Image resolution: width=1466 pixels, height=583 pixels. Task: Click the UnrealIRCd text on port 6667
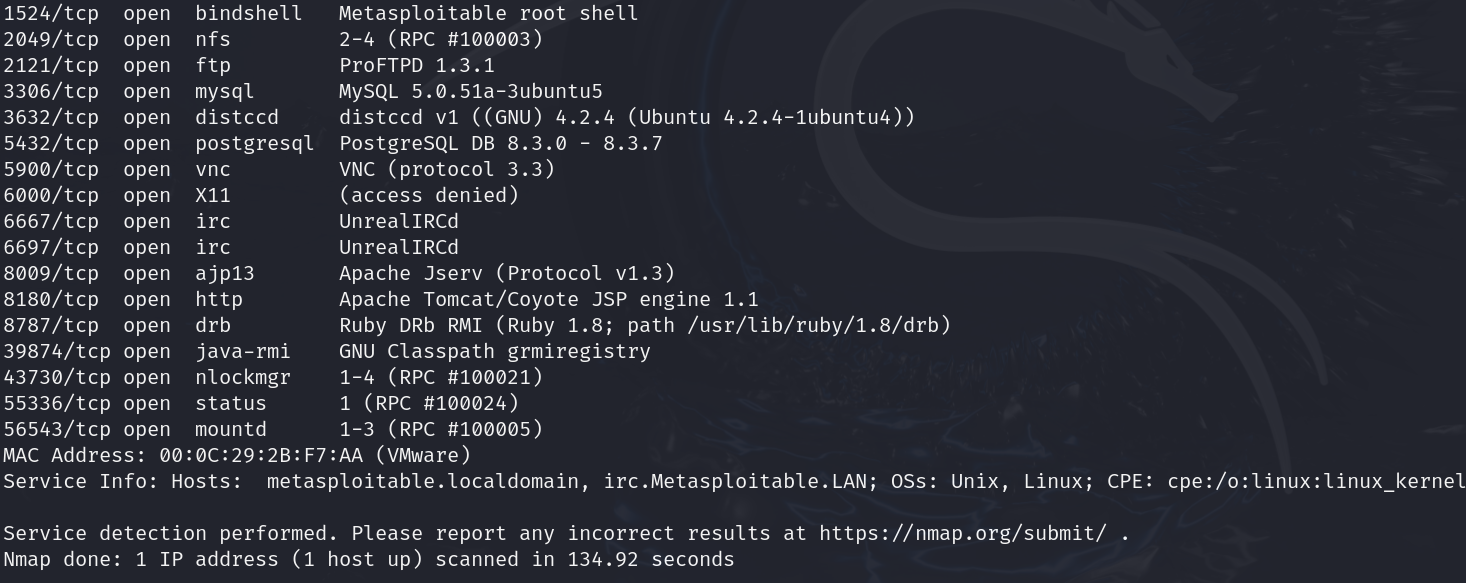pyautogui.click(x=398, y=221)
